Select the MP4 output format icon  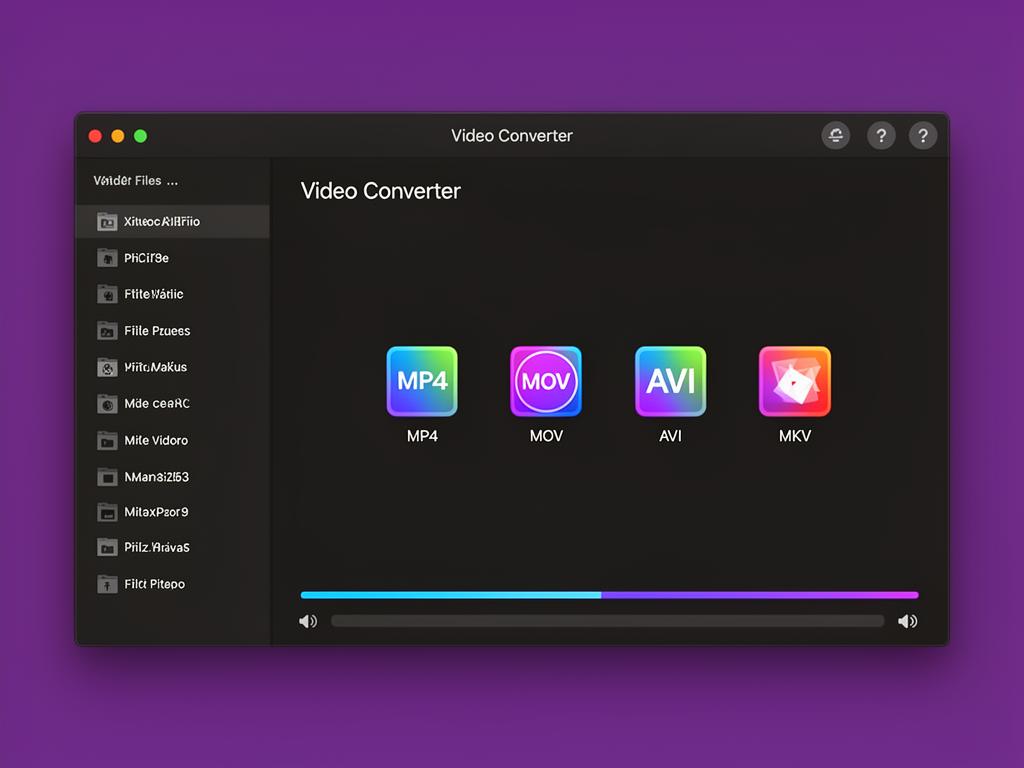pyautogui.click(x=421, y=381)
